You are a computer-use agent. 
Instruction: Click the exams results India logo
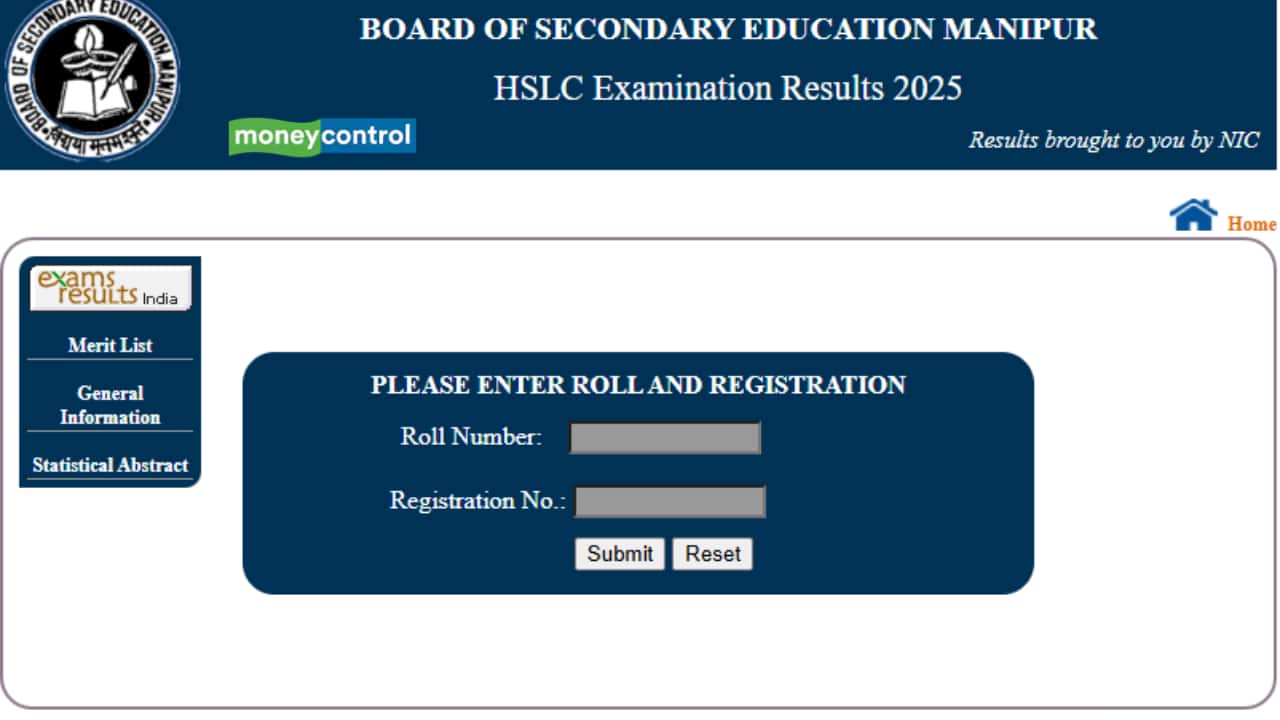point(110,288)
